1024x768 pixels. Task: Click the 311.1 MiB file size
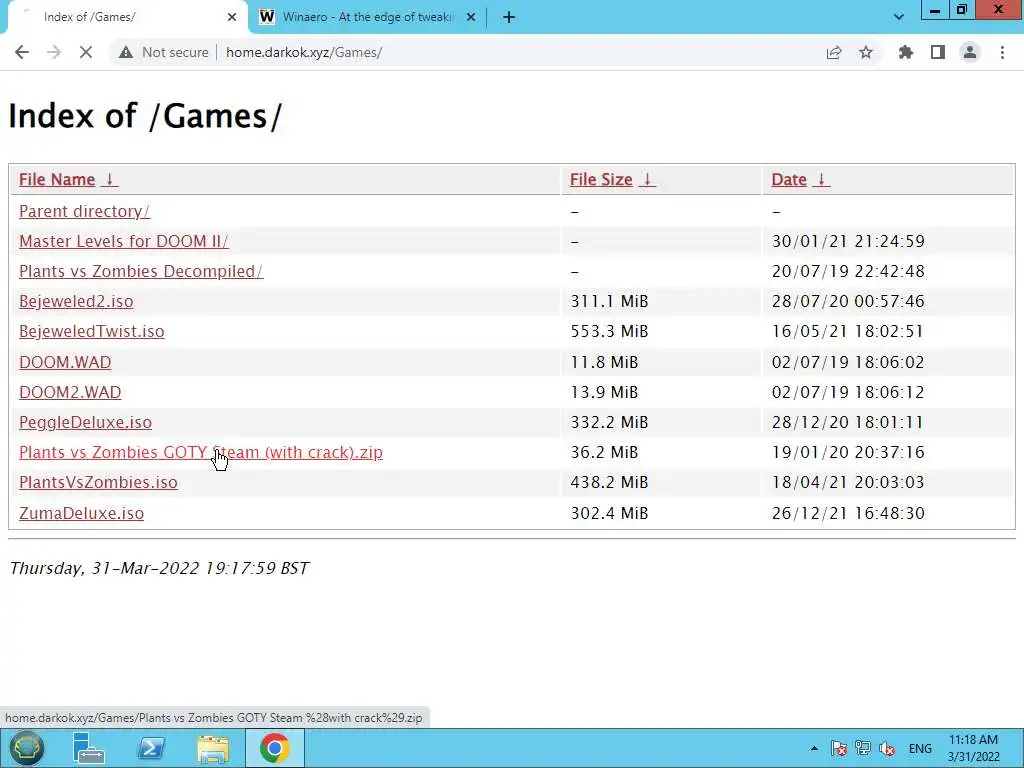point(609,301)
